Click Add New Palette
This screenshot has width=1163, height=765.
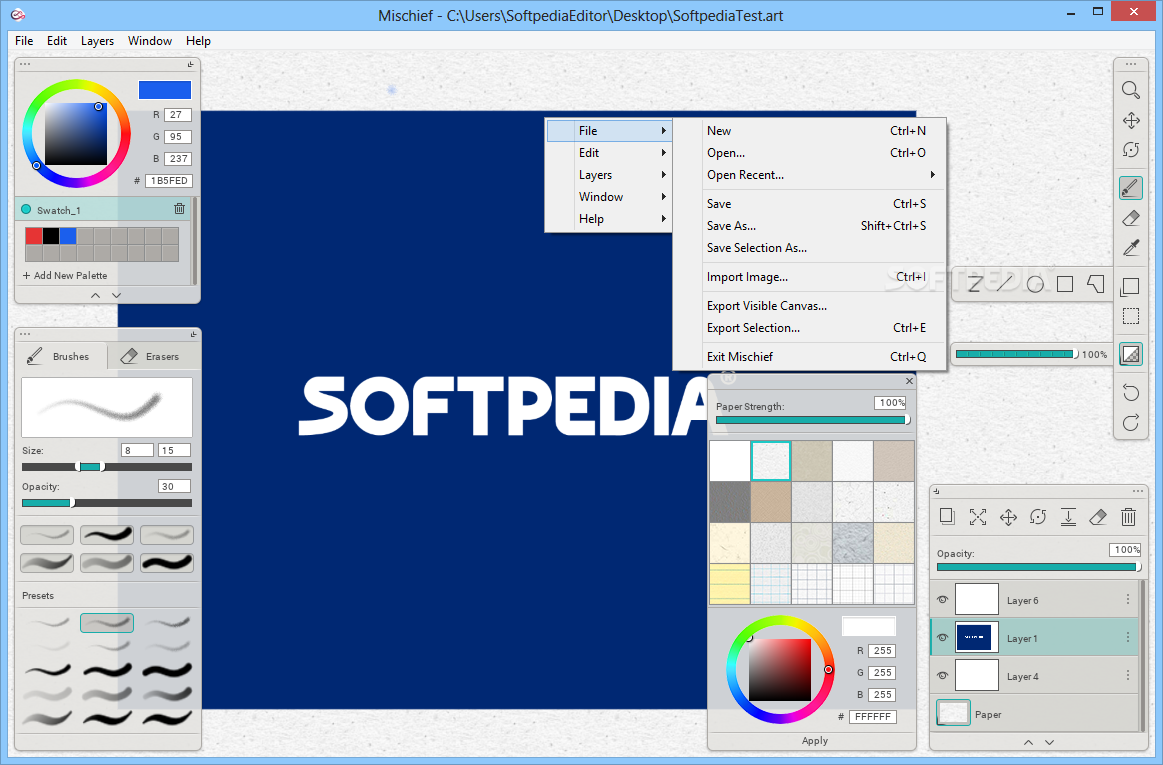coord(65,275)
